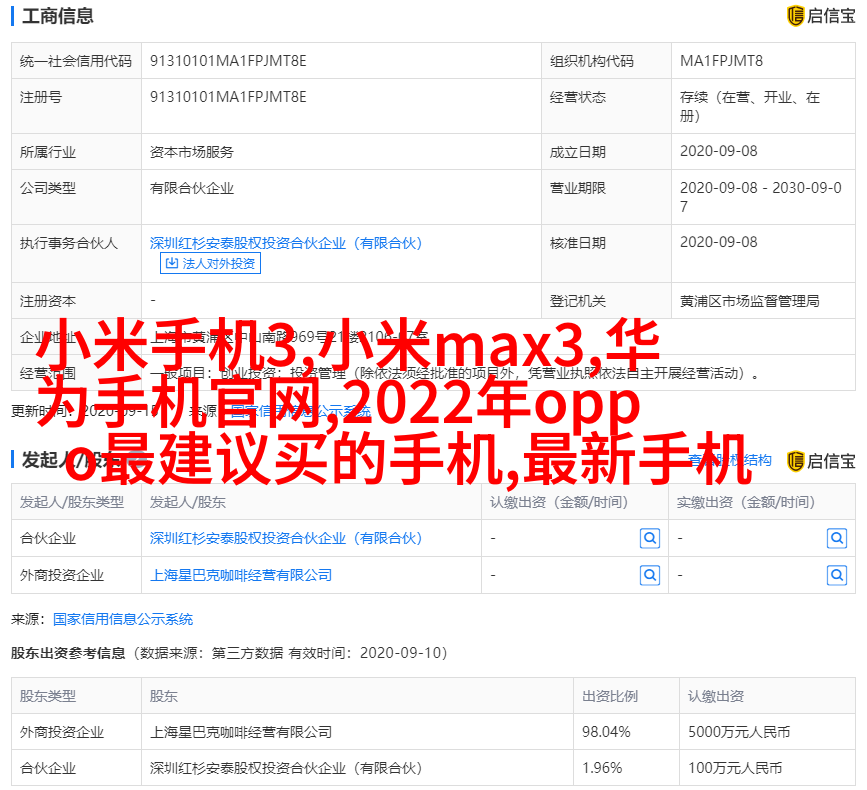The image size is (867, 790).
Task: Click the 工商信息 section heading
Action: pos(58,16)
